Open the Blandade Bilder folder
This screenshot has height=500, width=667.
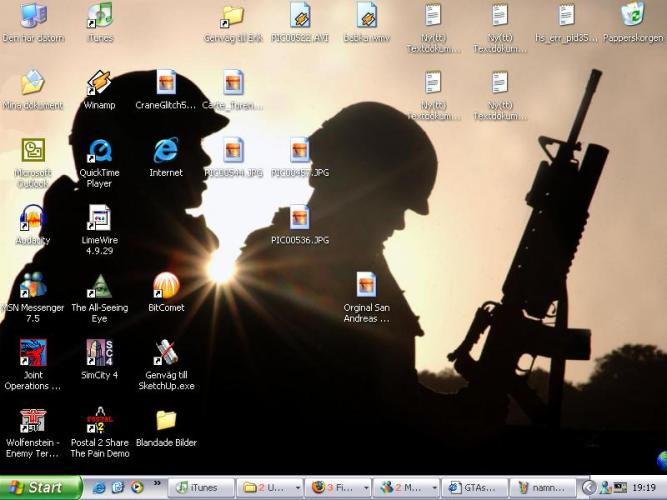tap(165, 421)
